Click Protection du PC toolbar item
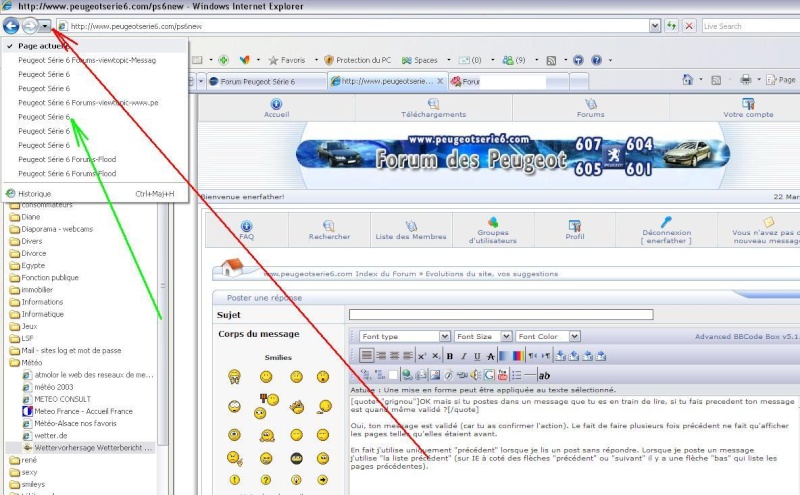 coord(358,60)
